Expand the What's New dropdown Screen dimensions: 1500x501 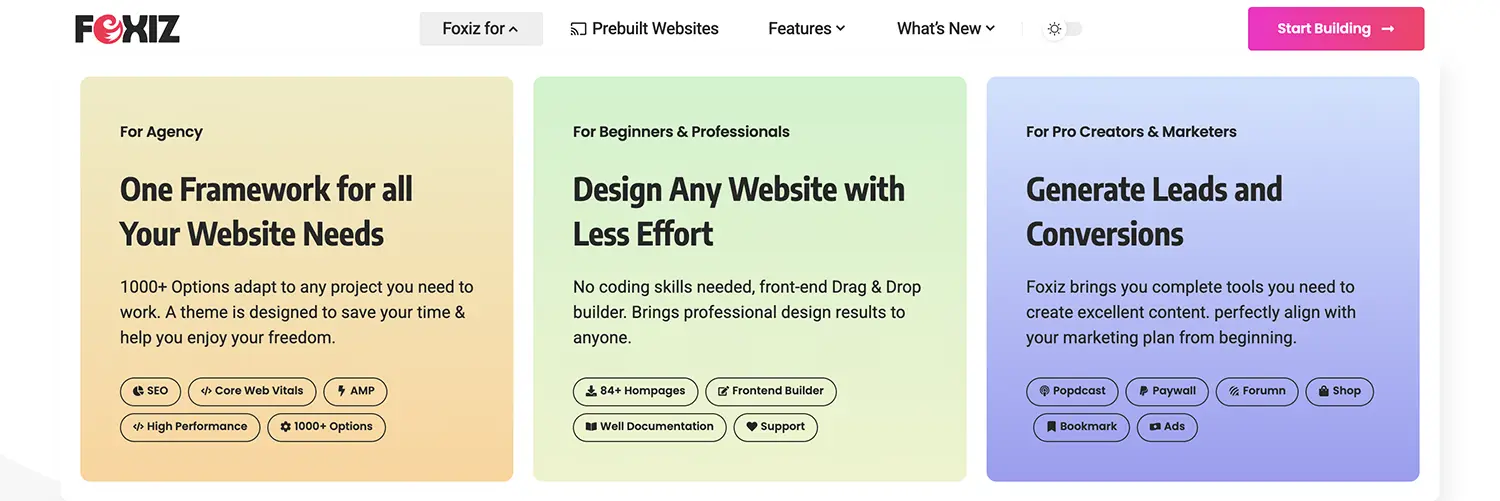click(945, 29)
